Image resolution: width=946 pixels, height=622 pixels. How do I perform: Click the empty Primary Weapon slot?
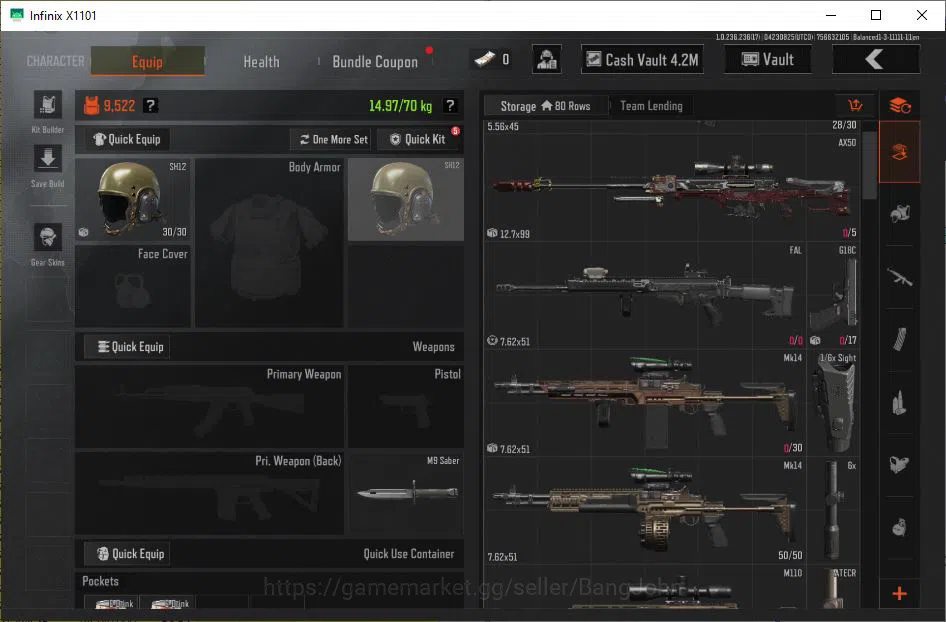(x=209, y=407)
